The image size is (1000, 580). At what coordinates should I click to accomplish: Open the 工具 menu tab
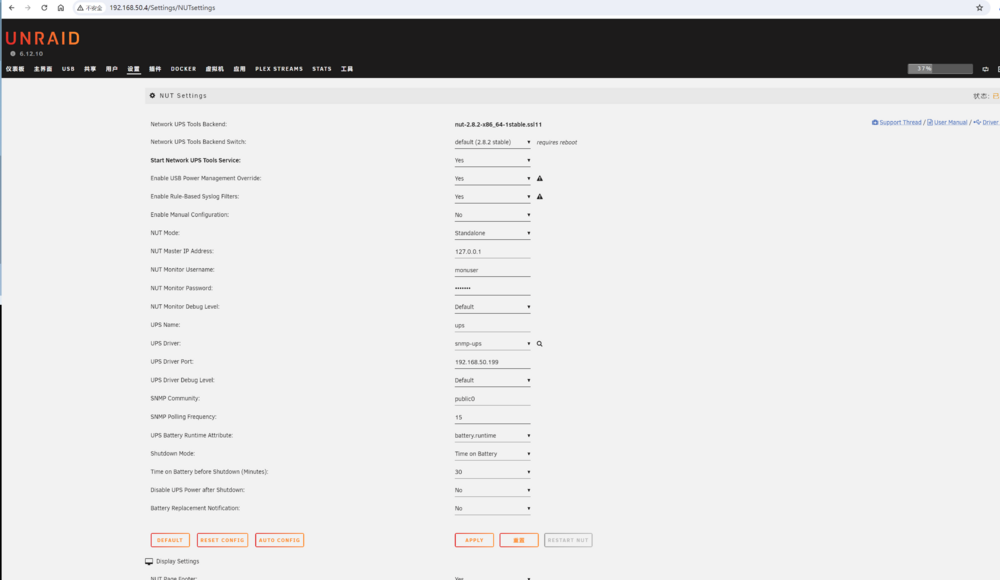pyautogui.click(x=347, y=69)
